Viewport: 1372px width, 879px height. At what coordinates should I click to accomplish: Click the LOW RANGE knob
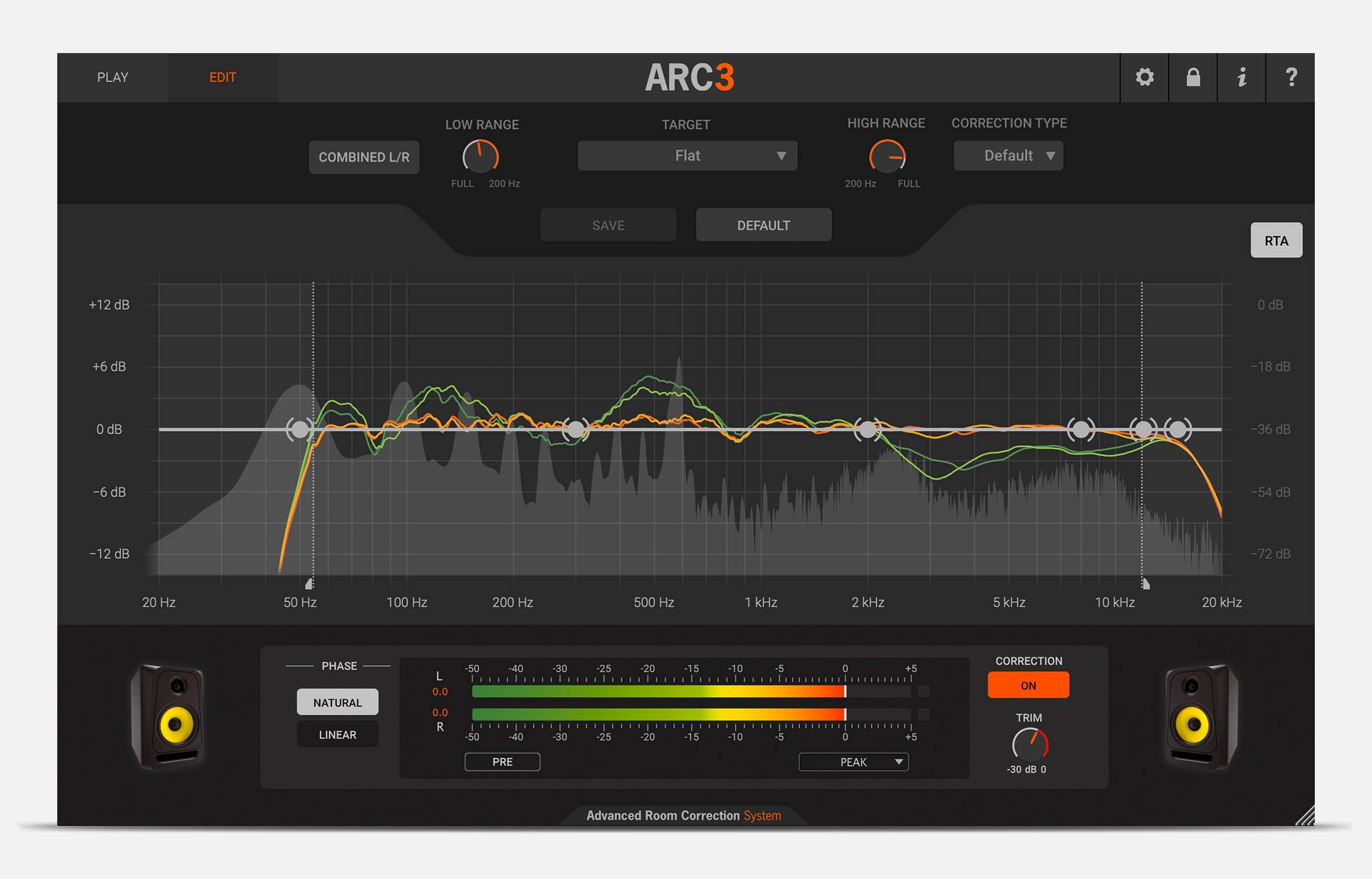pos(481,157)
